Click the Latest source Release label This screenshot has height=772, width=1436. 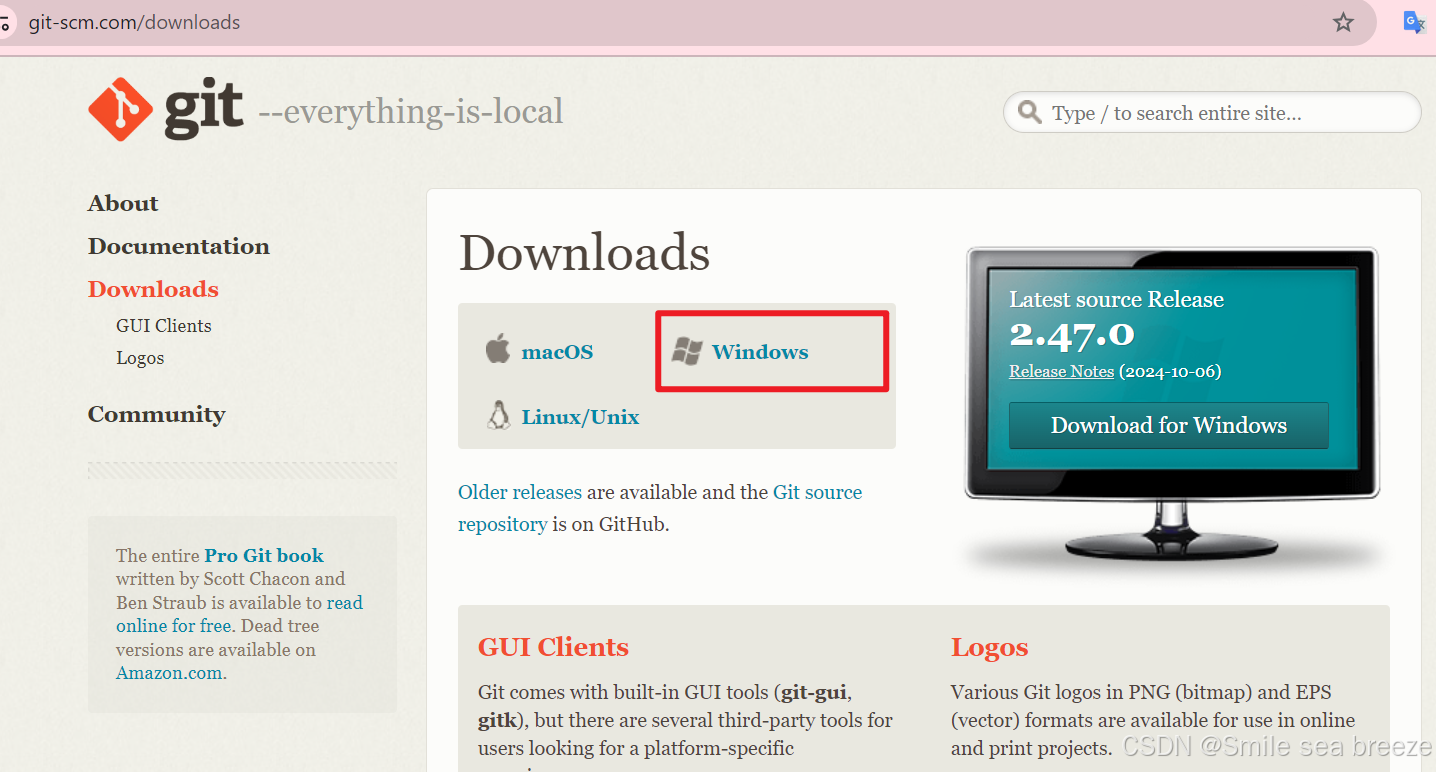[x=1116, y=299]
